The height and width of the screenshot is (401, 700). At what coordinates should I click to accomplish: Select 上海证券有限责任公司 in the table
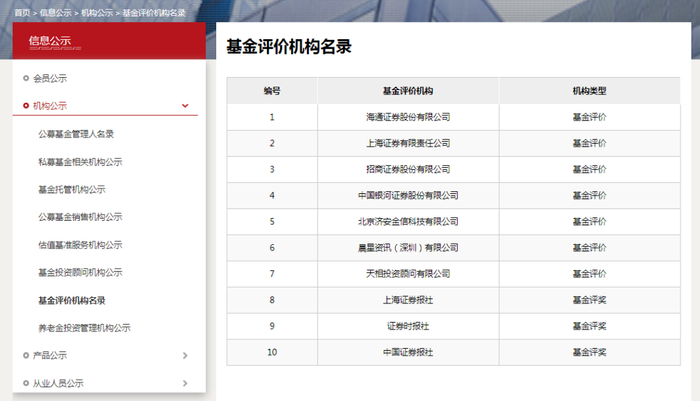coord(408,143)
